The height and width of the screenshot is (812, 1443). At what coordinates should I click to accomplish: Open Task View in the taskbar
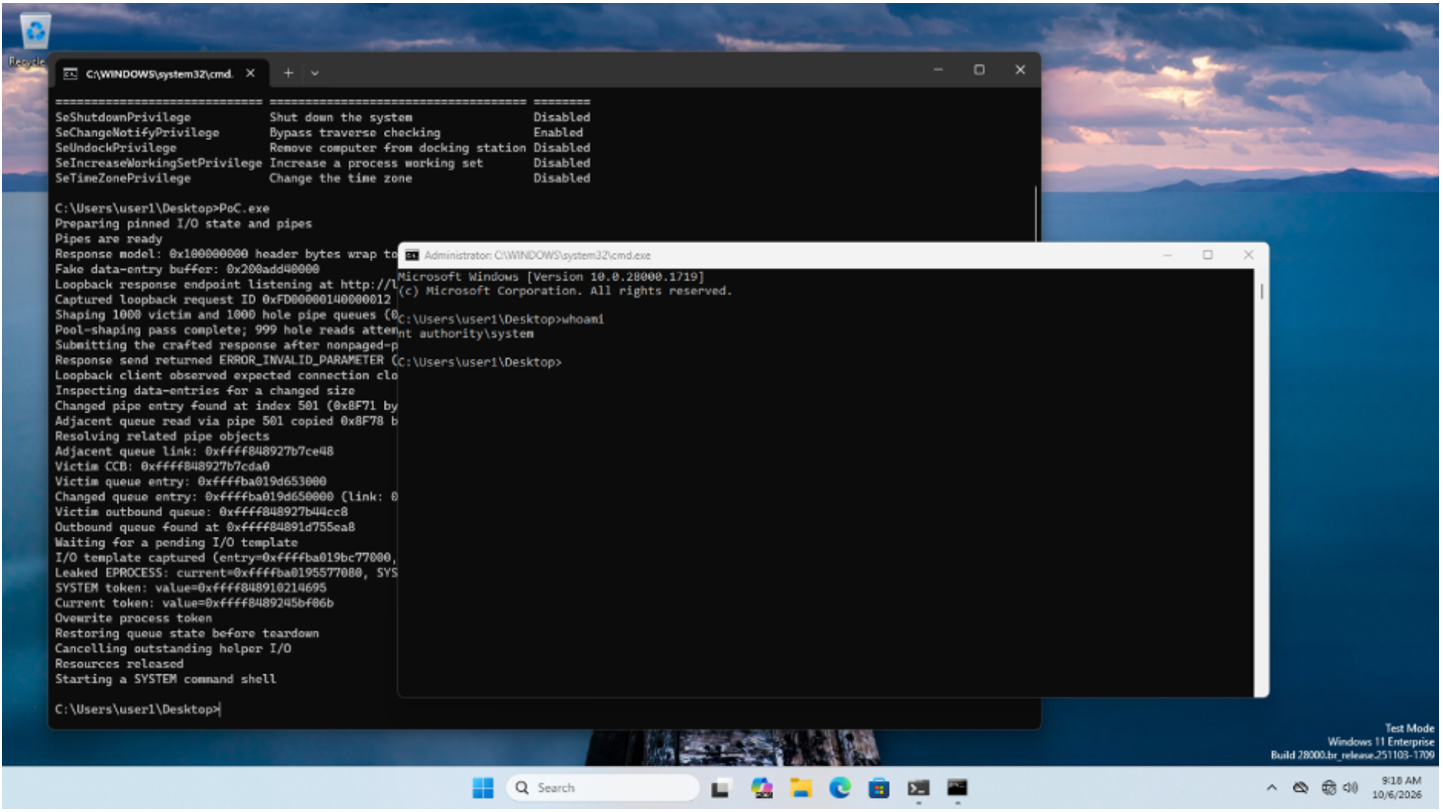(720, 788)
